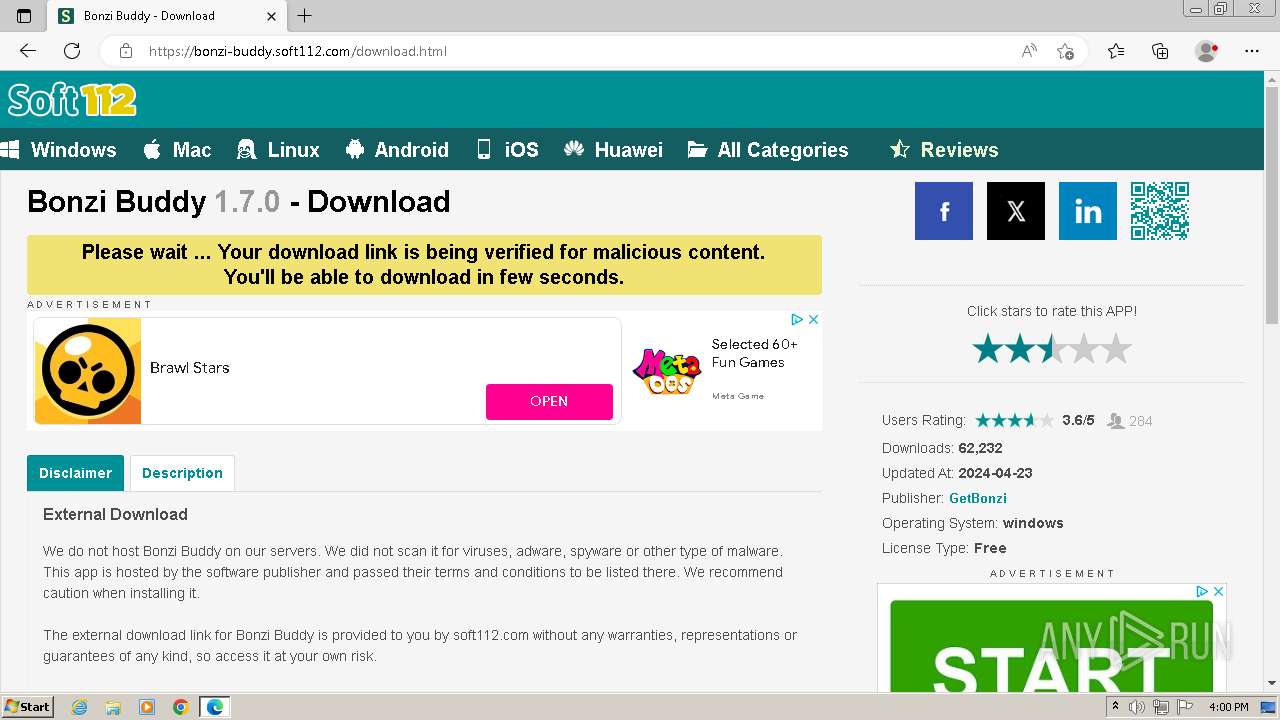This screenshot has width=1280, height=720.
Task: Open the iOS phone icon
Action: coord(484,150)
